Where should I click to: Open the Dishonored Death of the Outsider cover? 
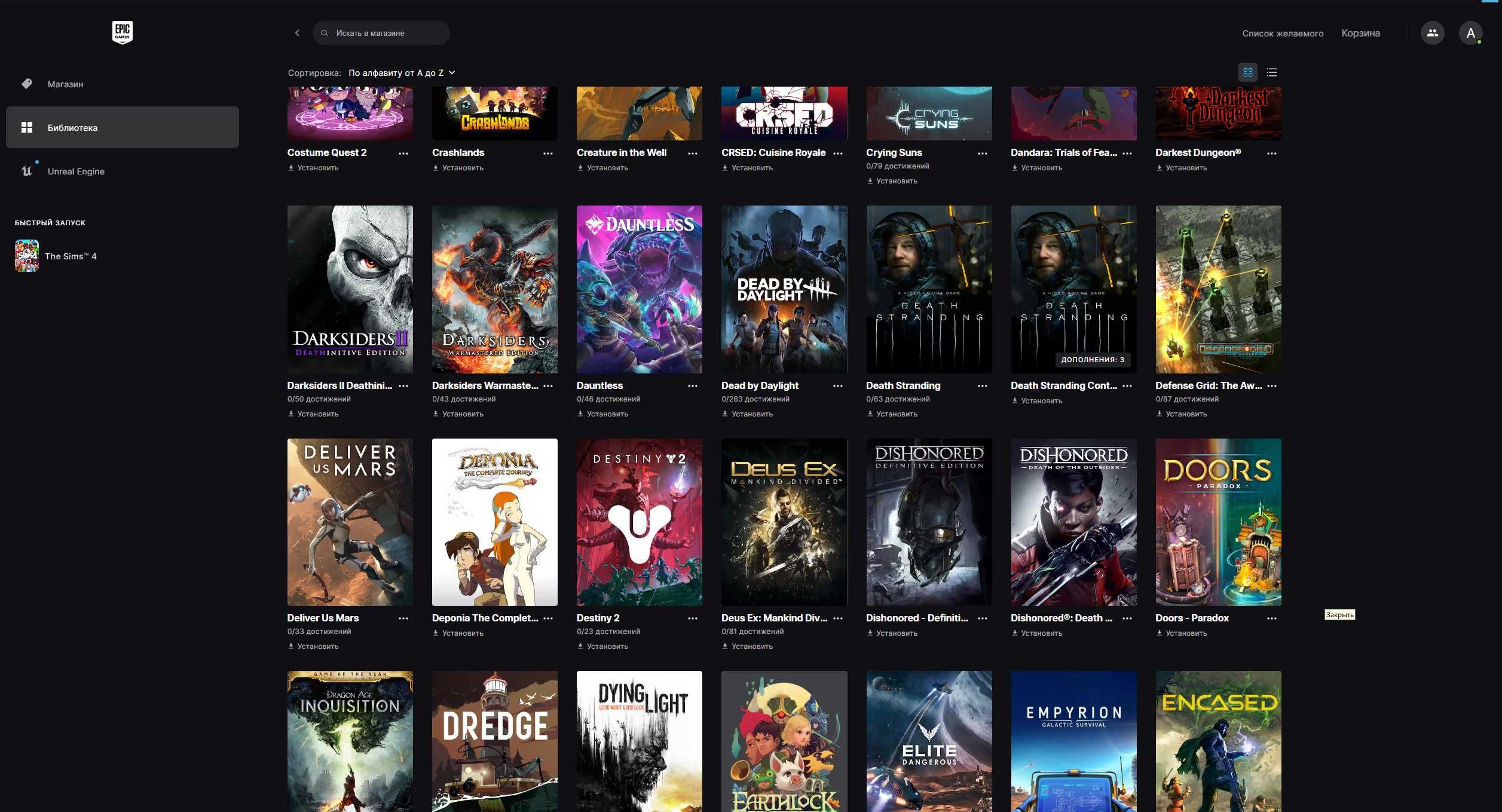1073,522
